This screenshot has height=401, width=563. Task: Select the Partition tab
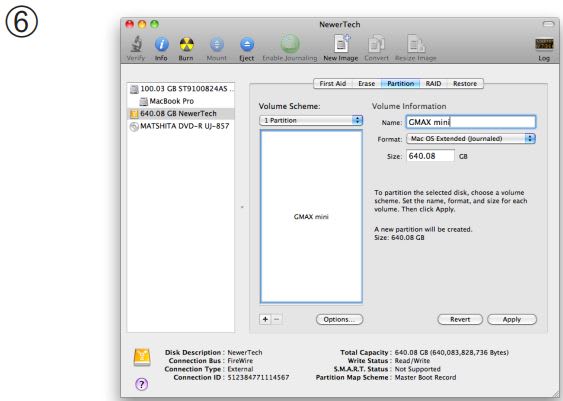pyautogui.click(x=400, y=84)
